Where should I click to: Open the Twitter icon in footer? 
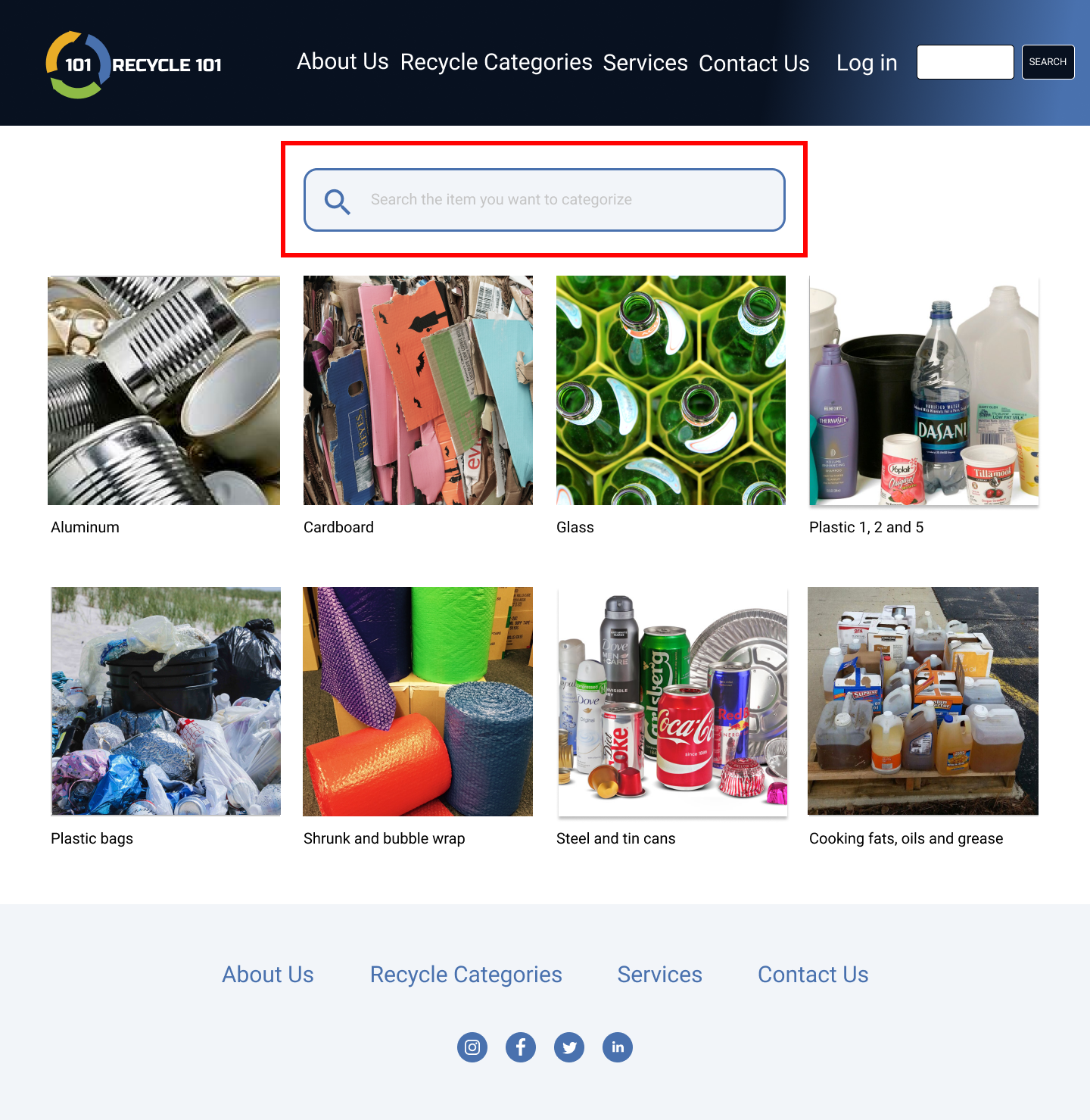point(569,1047)
